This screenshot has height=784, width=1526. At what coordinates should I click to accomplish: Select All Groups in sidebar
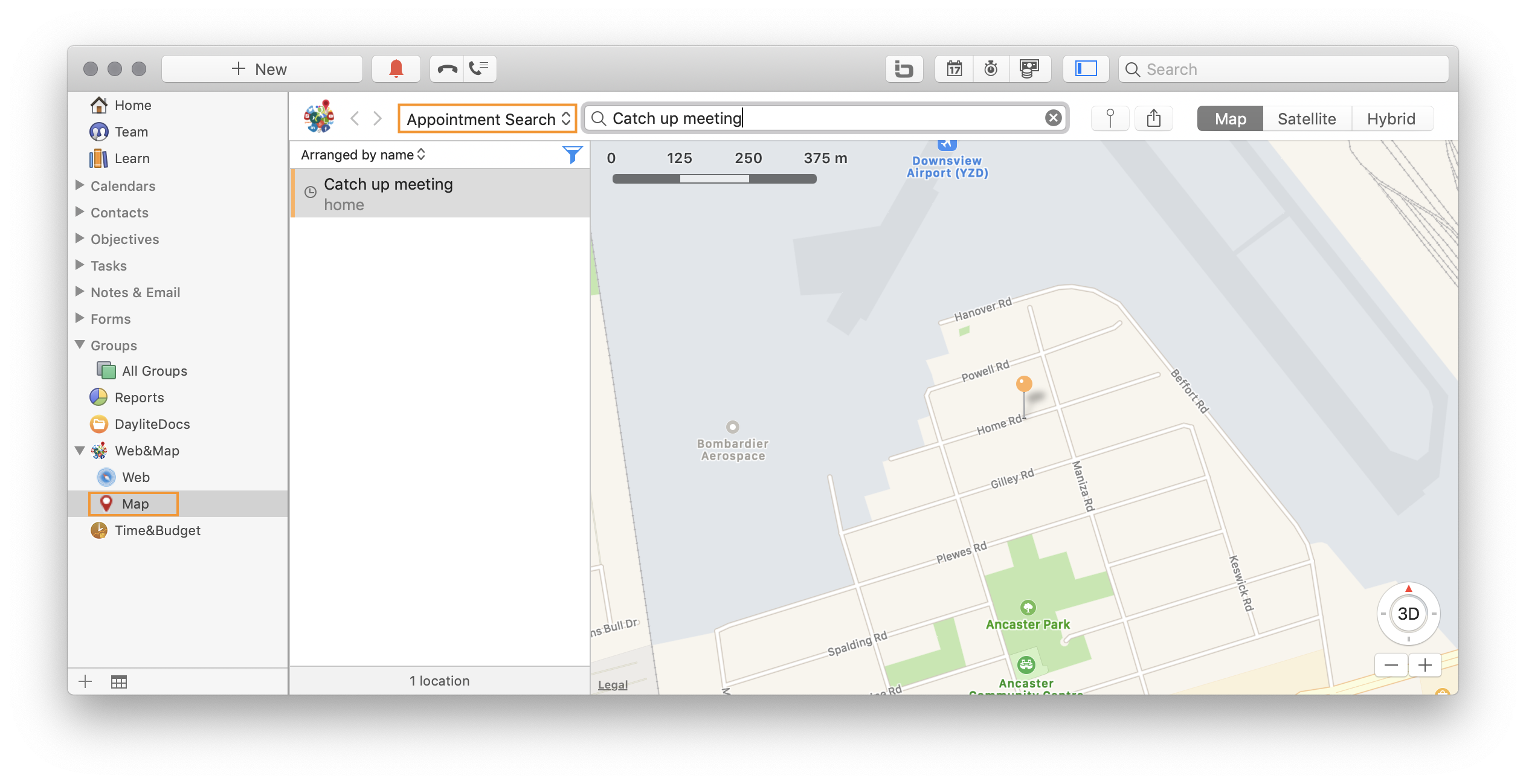point(142,371)
